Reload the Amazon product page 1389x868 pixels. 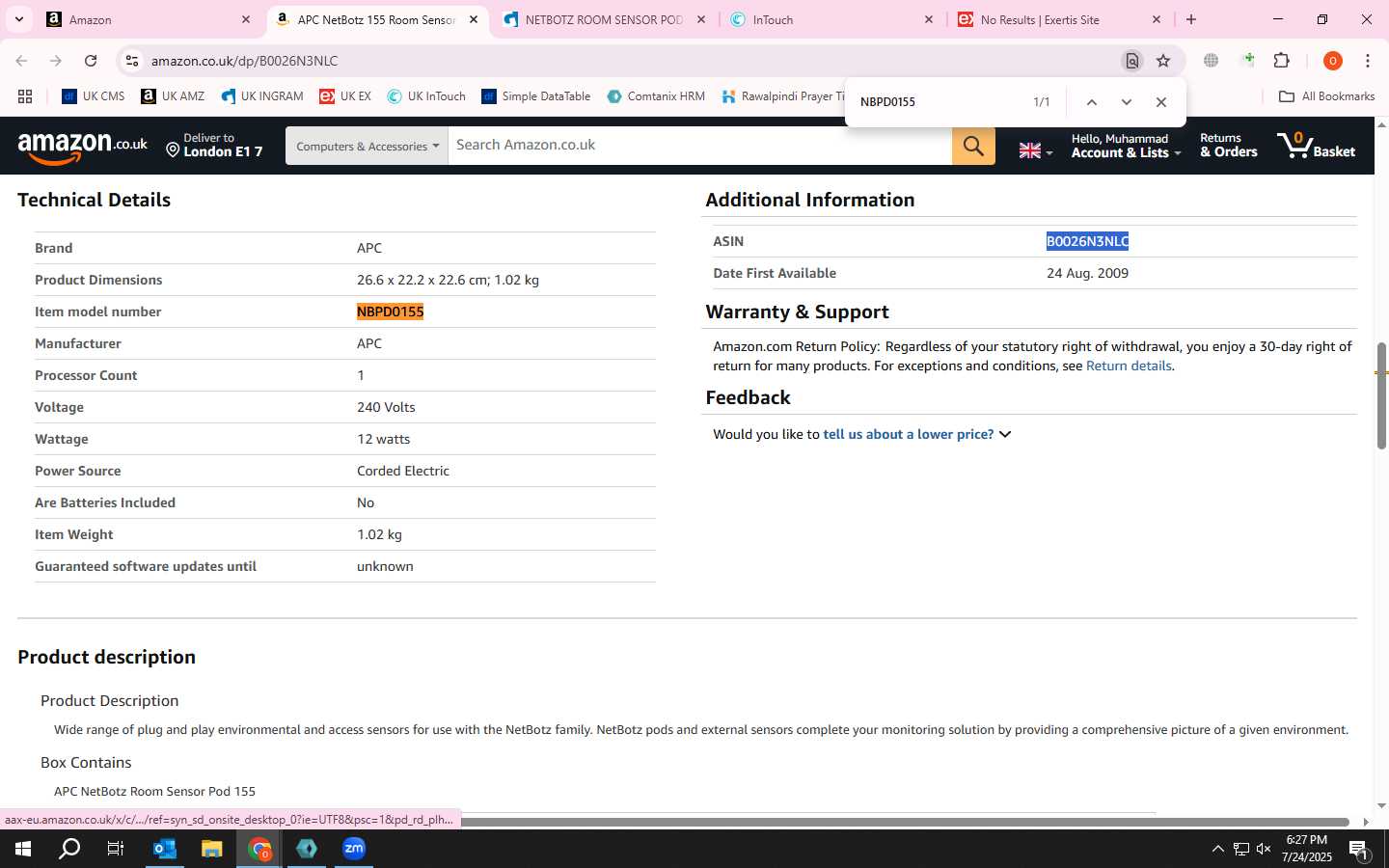pyautogui.click(x=91, y=61)
